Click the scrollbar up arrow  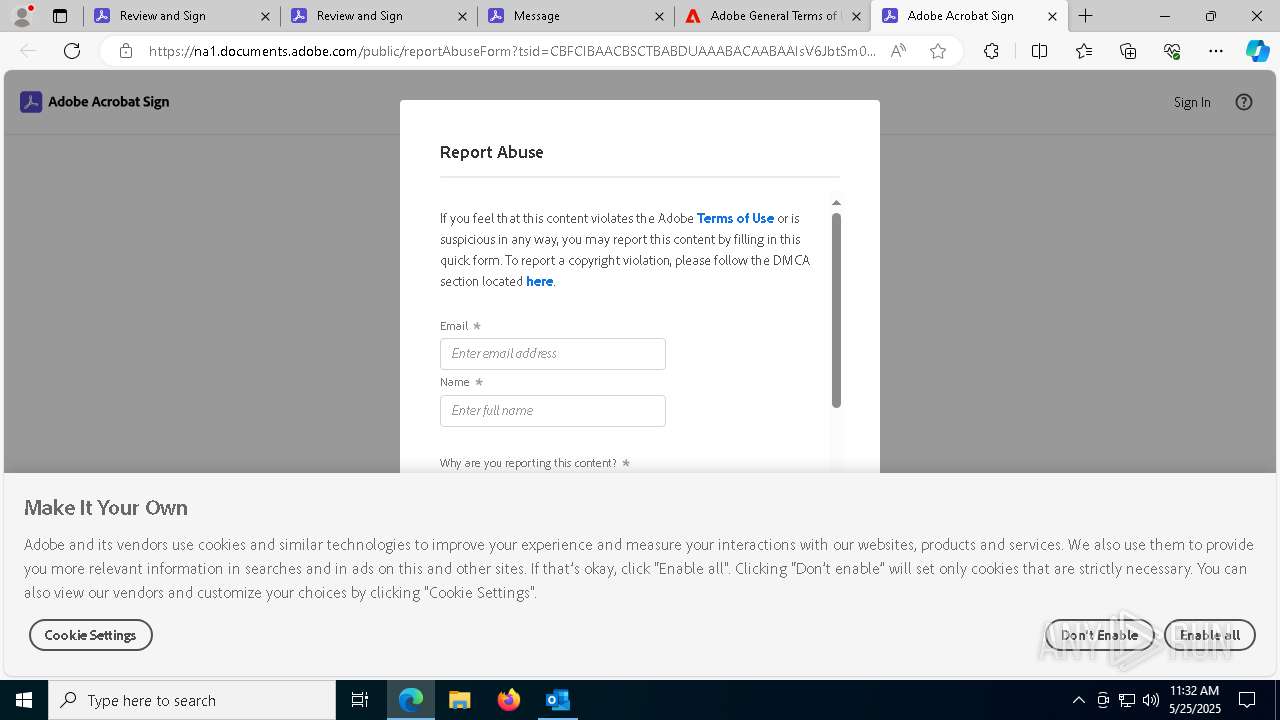click(836, 203)
